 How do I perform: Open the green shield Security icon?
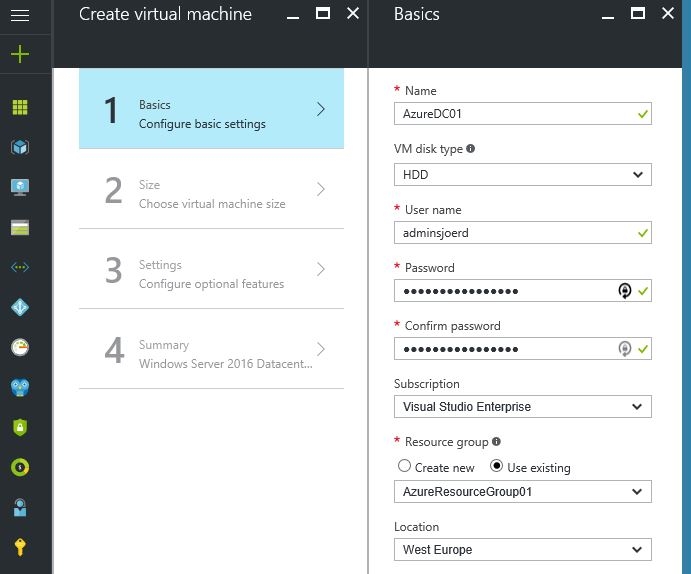(x=20, y=427)
